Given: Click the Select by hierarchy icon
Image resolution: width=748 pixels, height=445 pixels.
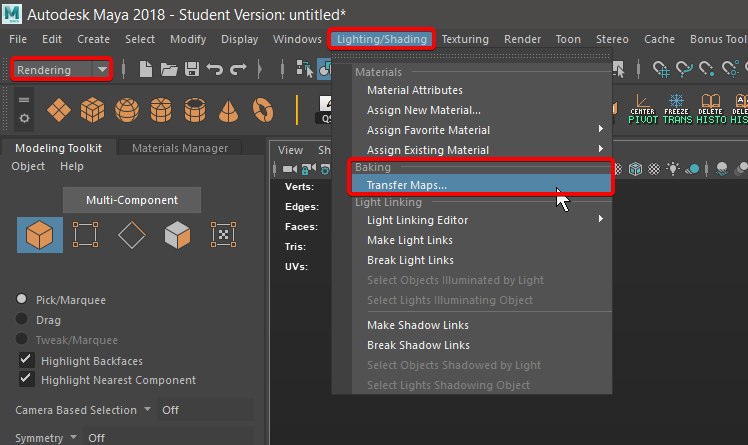Looking at the screenshot, I should [304, 69].
